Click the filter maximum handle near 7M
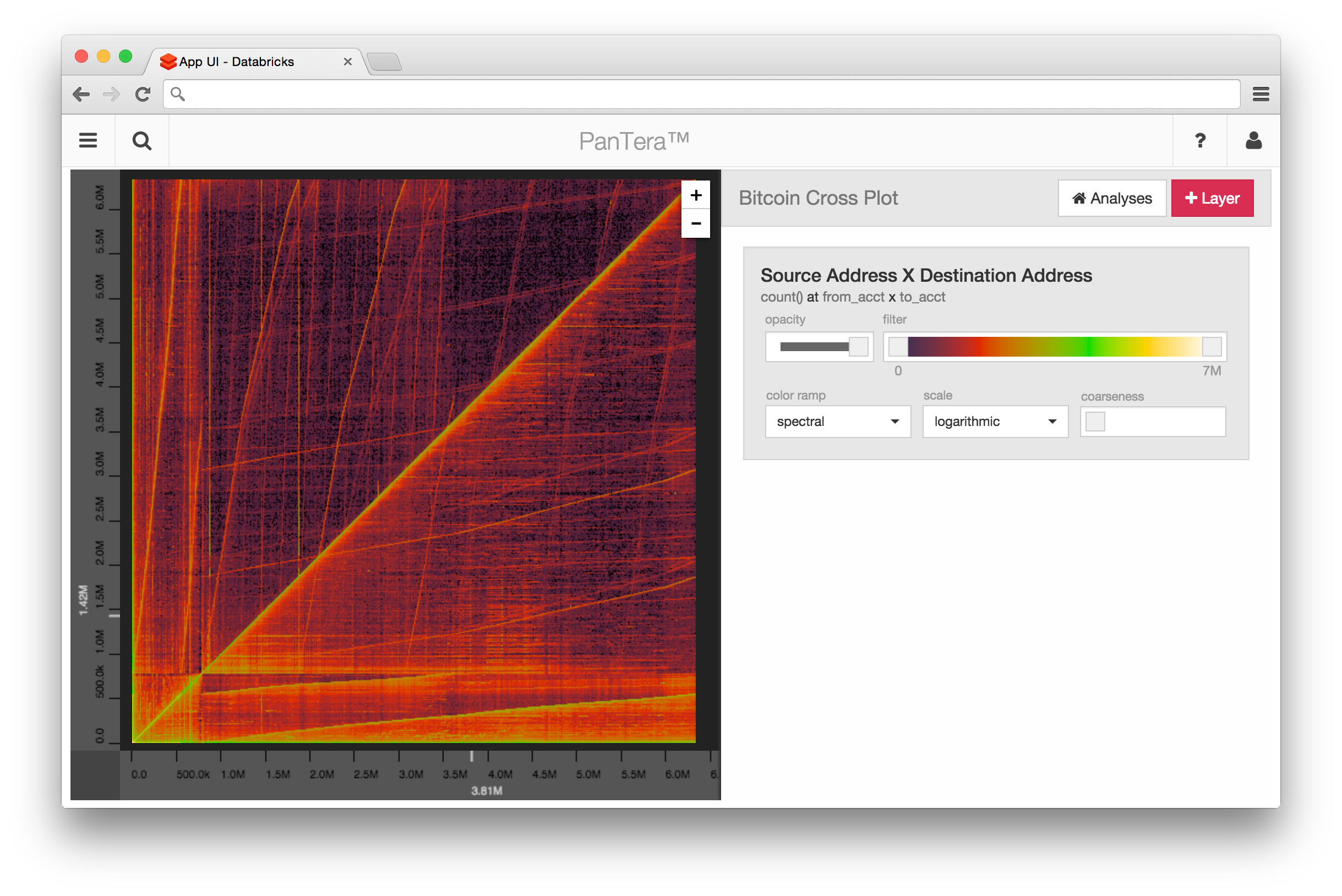 coord(1212,347)
